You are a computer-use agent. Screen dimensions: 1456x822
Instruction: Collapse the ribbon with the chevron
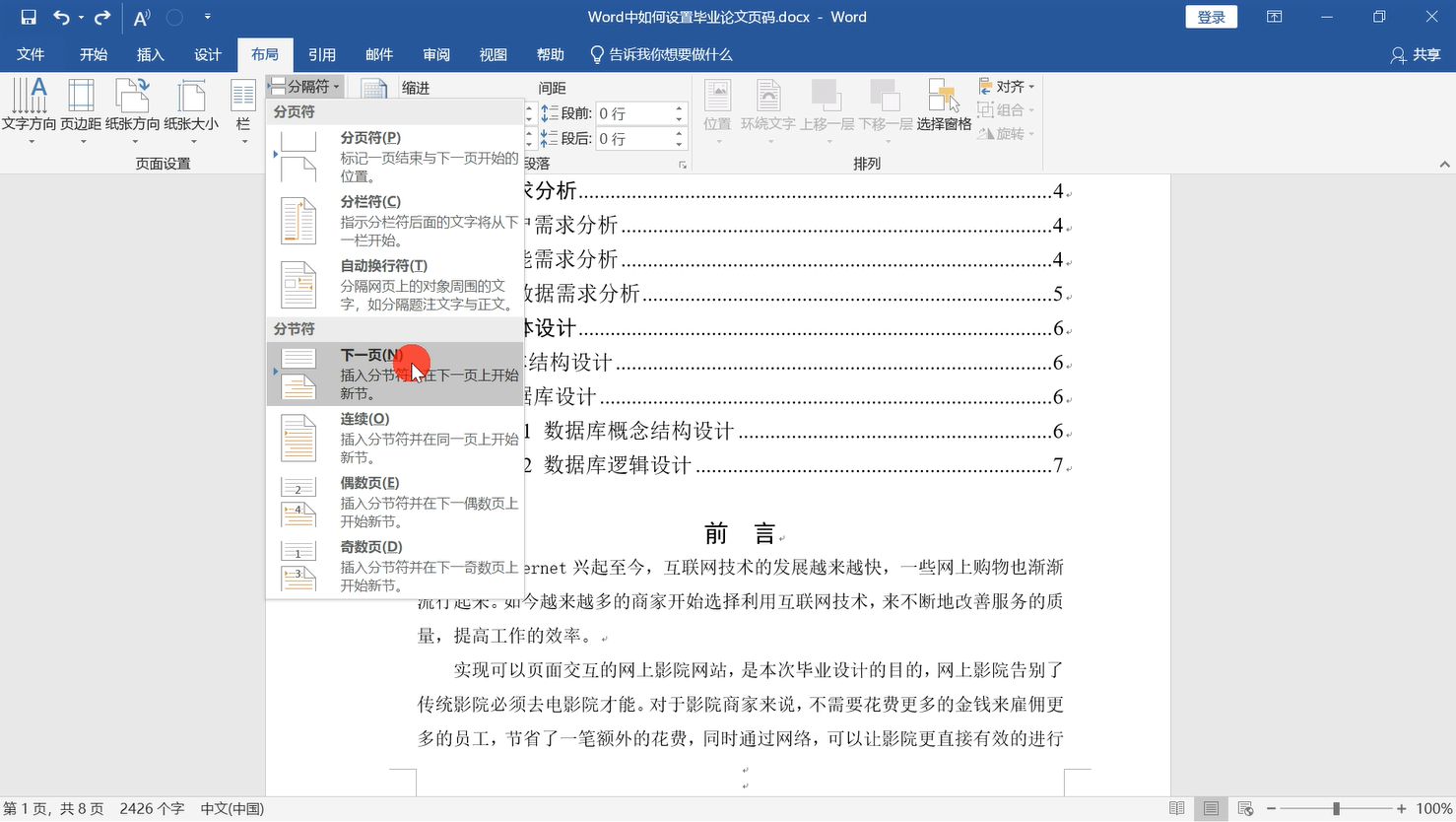coord(1444,165)
